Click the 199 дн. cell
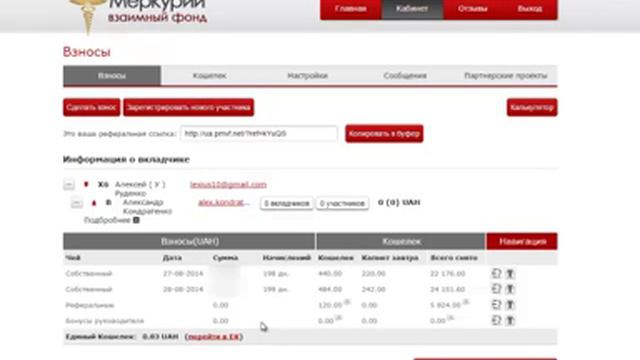Image resolution: width=640 pixels, height=360 pixels. [276, 289]
